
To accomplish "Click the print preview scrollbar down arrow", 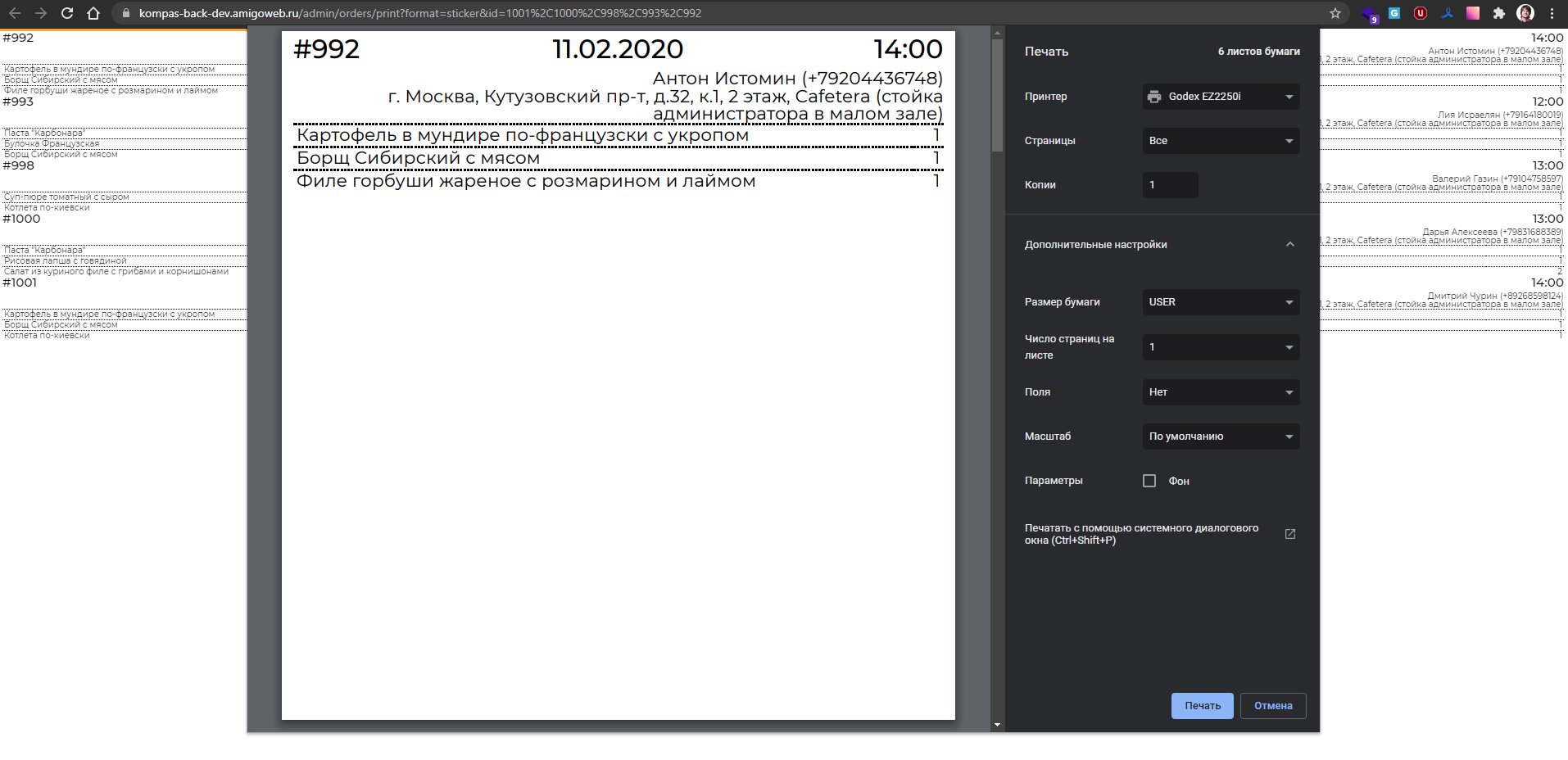I will [997, 725].
